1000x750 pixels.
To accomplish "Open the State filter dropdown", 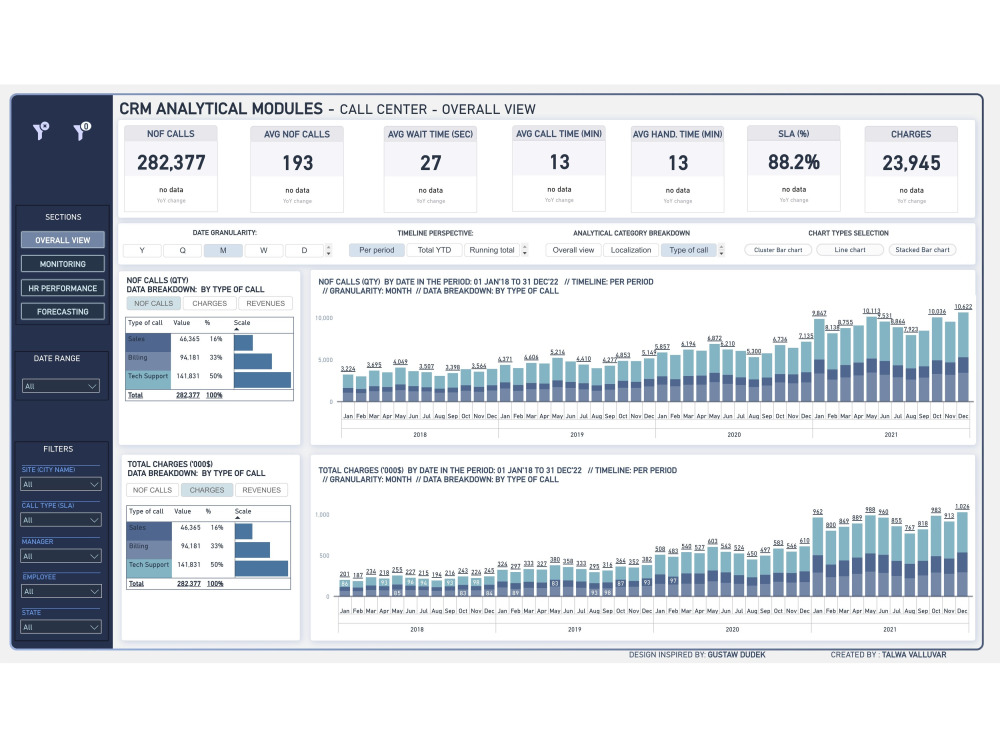I will click(61, 627).
